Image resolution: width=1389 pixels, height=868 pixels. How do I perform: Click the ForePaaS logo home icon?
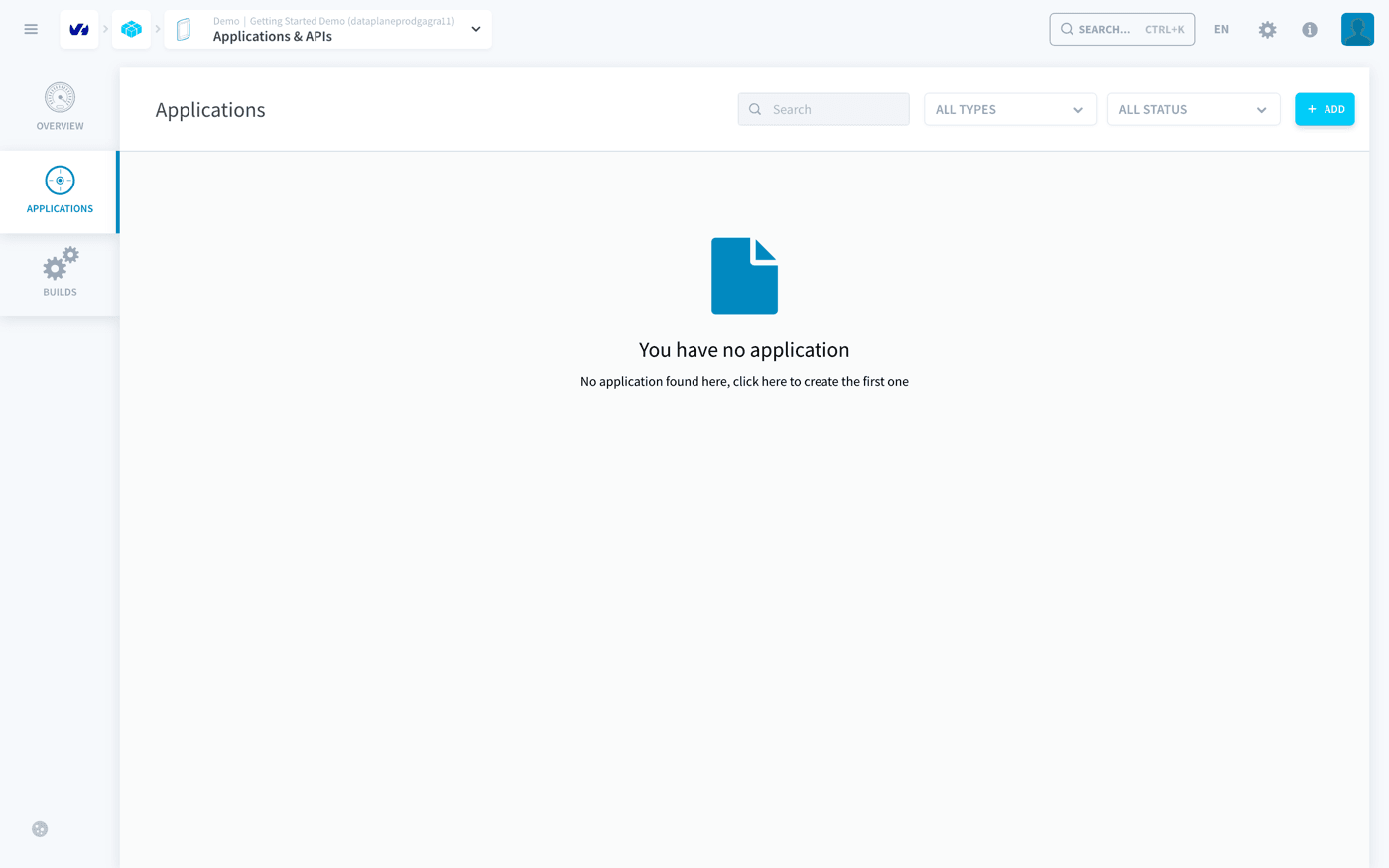(x=79, y=29)
